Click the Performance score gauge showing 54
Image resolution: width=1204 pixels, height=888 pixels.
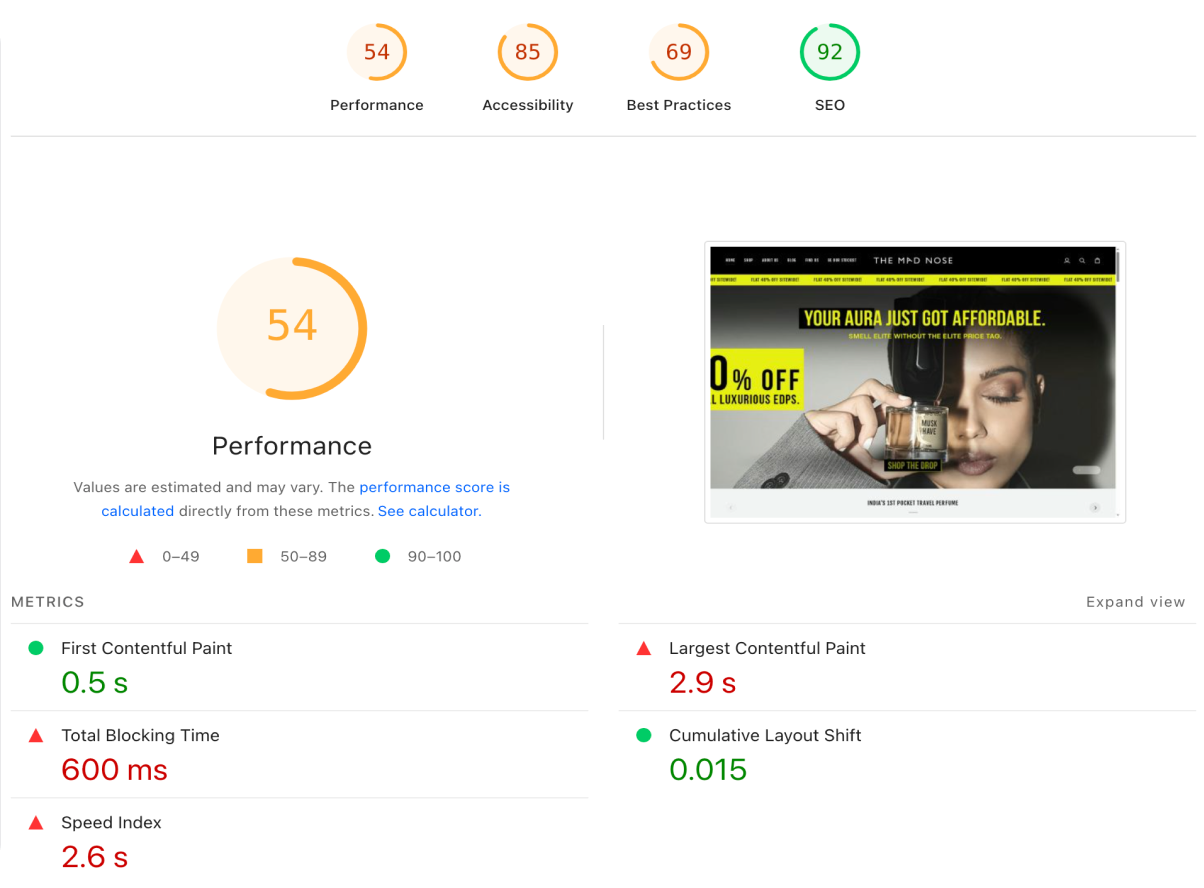[x=377, y=52]
